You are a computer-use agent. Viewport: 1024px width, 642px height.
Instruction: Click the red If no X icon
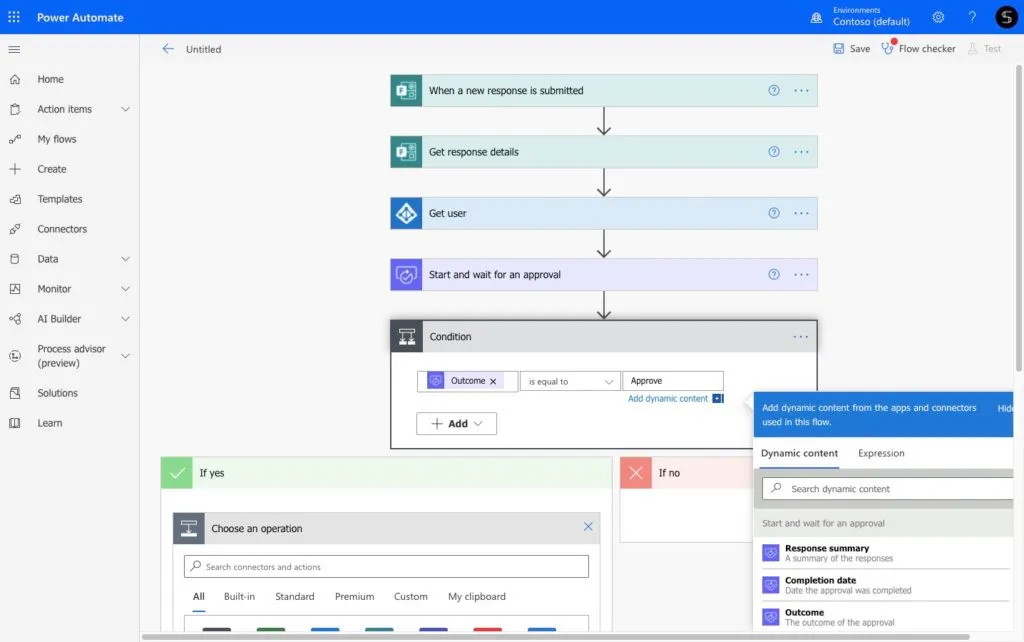(636, 473)
